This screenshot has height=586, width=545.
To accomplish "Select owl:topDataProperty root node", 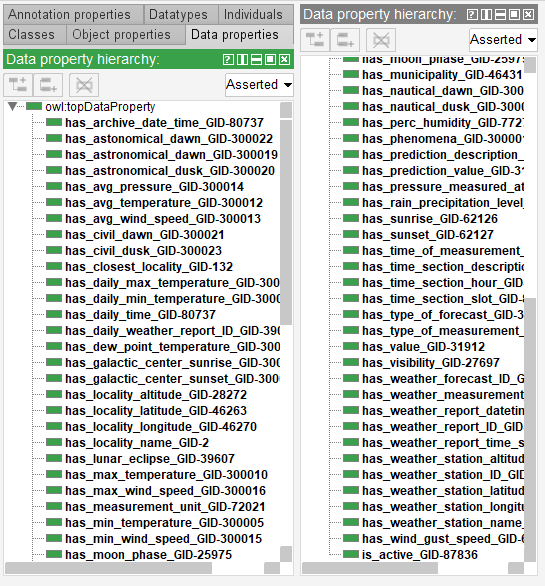I will click(100, 107).
